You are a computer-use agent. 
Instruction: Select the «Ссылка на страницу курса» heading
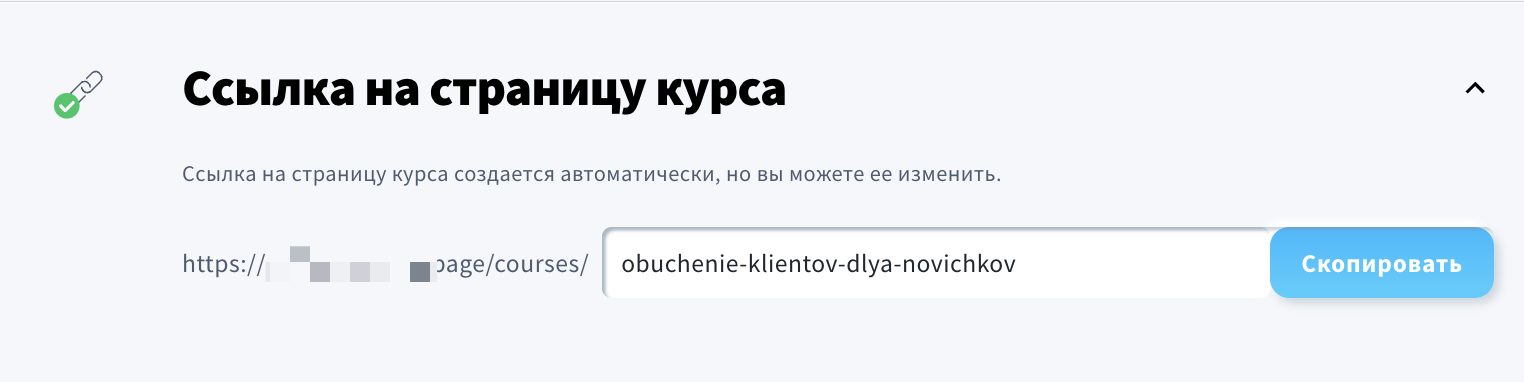click(x=484, y=91)
